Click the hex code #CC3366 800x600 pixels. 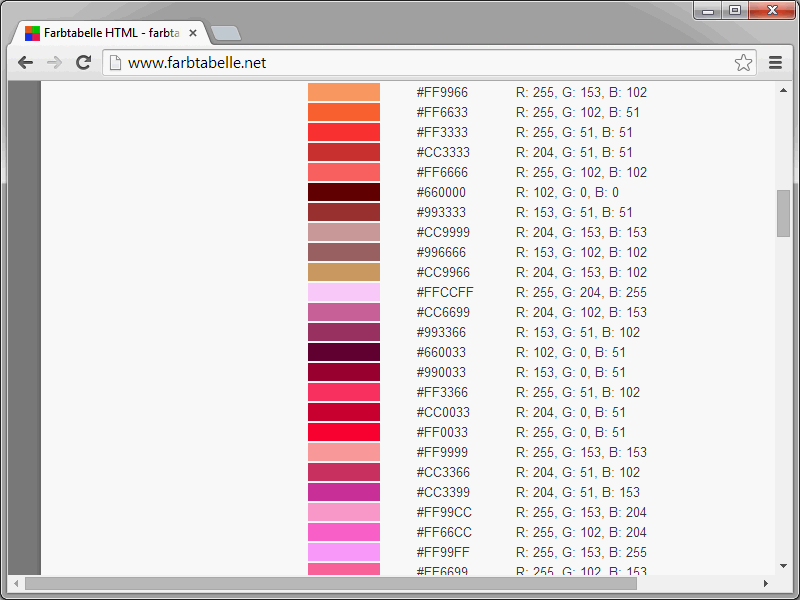443,472
